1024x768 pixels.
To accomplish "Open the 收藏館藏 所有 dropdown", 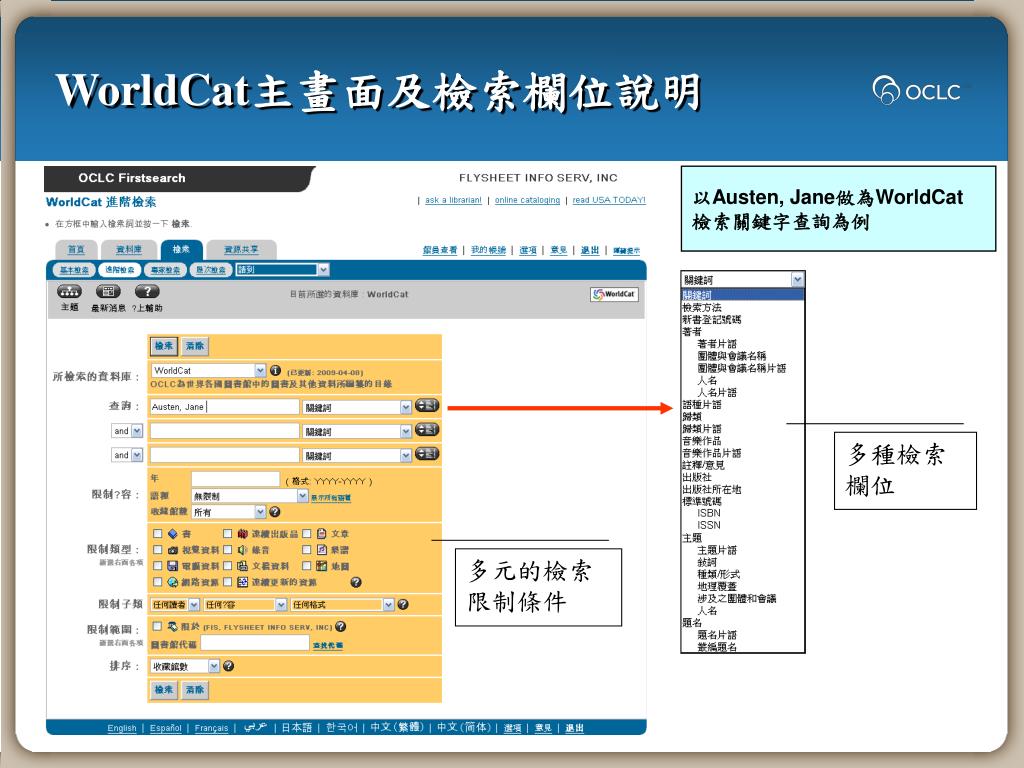I will click(229, 512).
